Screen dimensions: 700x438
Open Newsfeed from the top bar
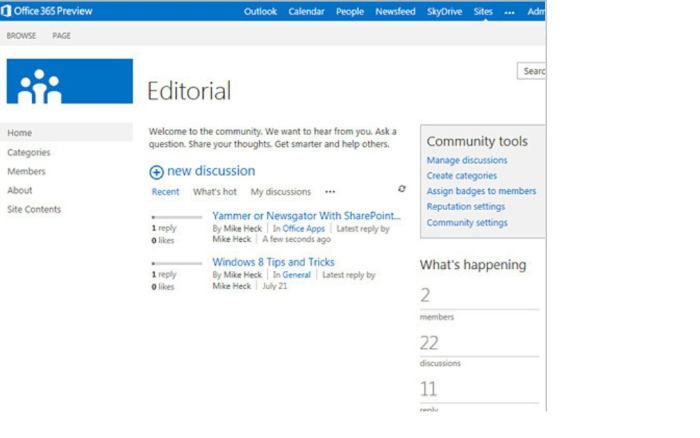point(395,12)
